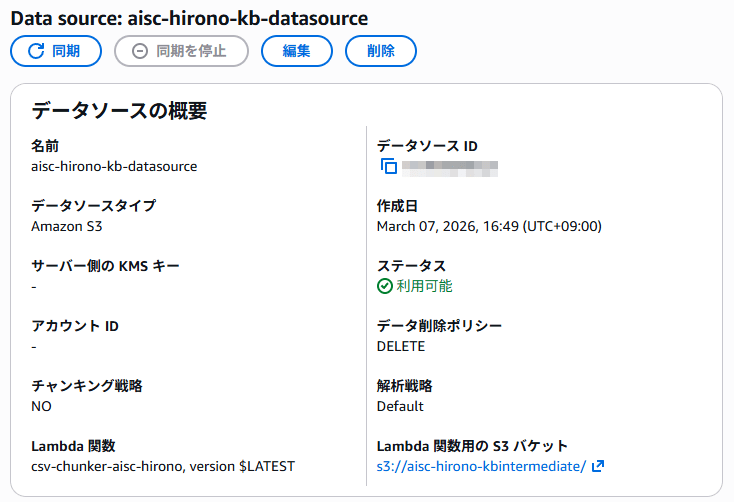
Task: Click the Amazon S3 data source type value
Action: (67, 226)
